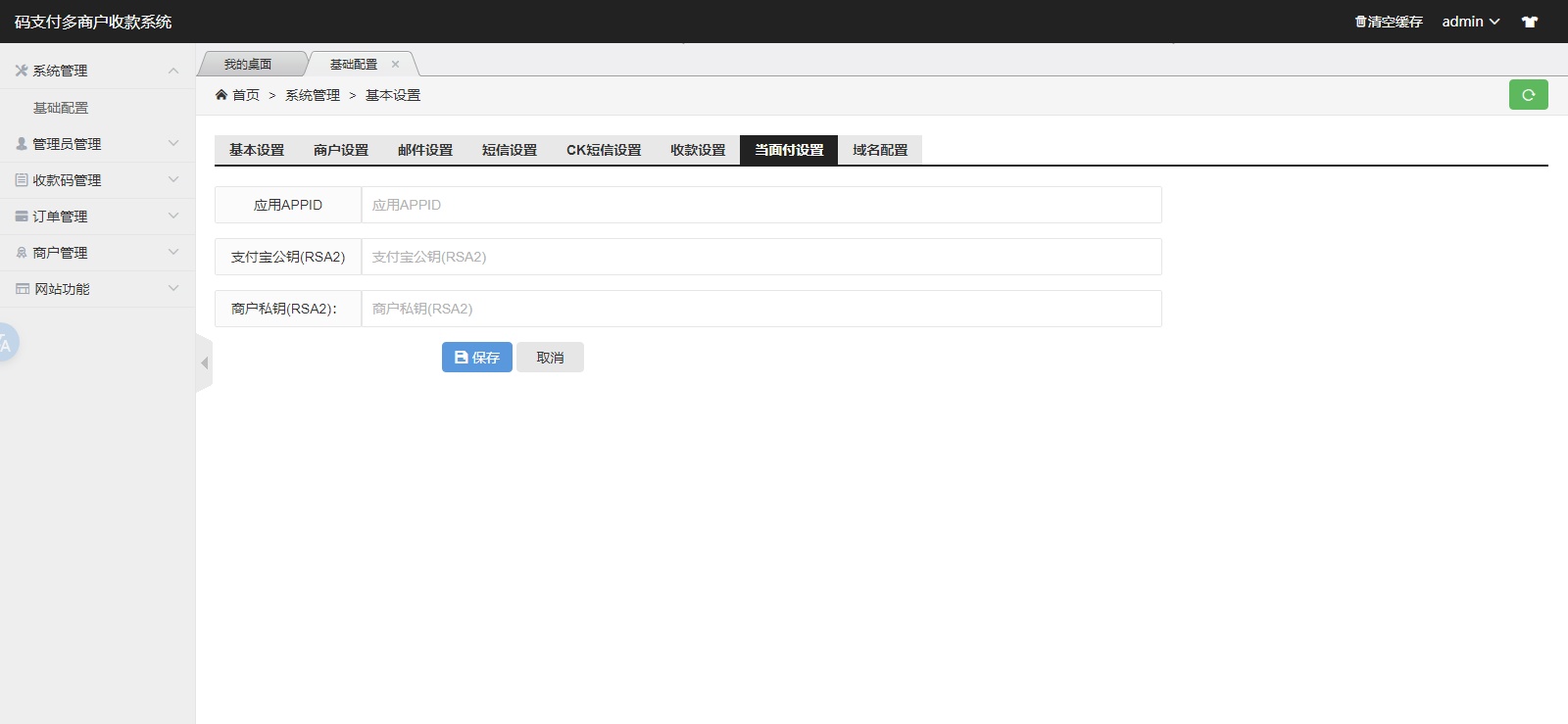This screenshot has height=724, width=1568.
Task: Click the trash icon beside 清空缓存
Action: (x=1360, y=22)
